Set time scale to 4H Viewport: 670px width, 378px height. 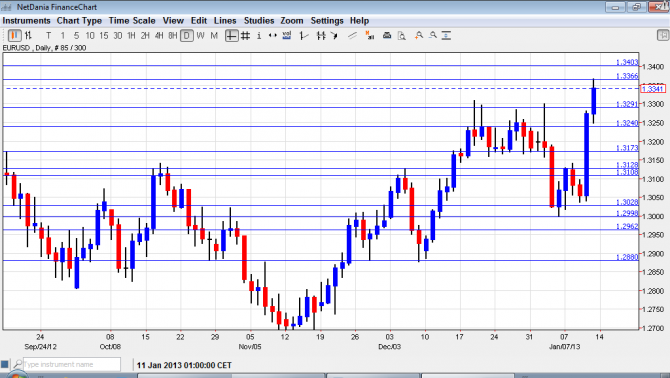click(159, 36)
